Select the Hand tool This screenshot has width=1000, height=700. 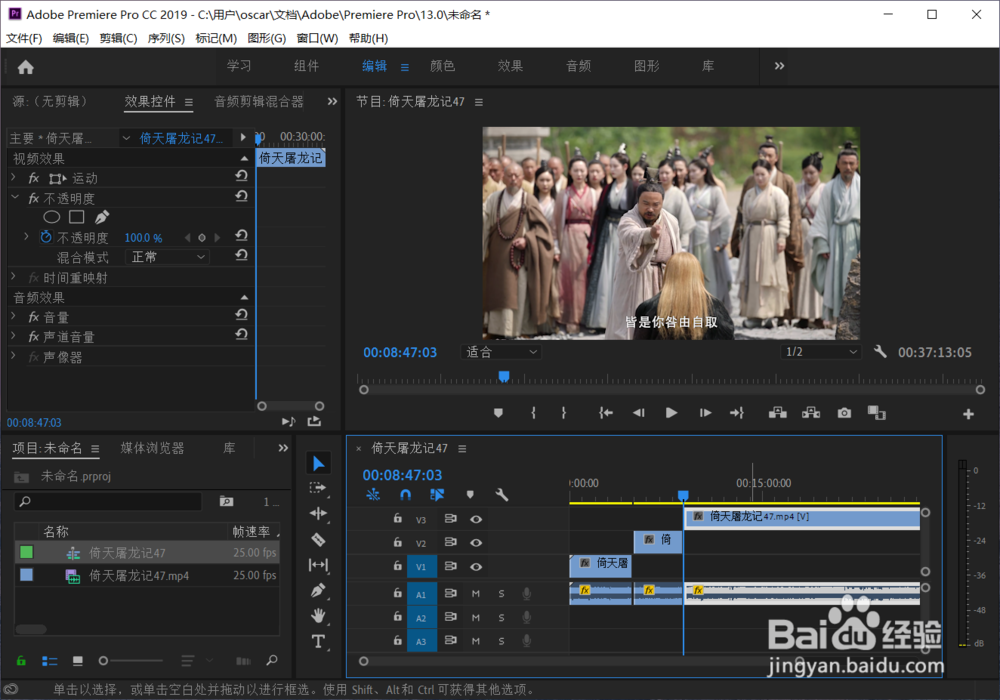(318, 616)
